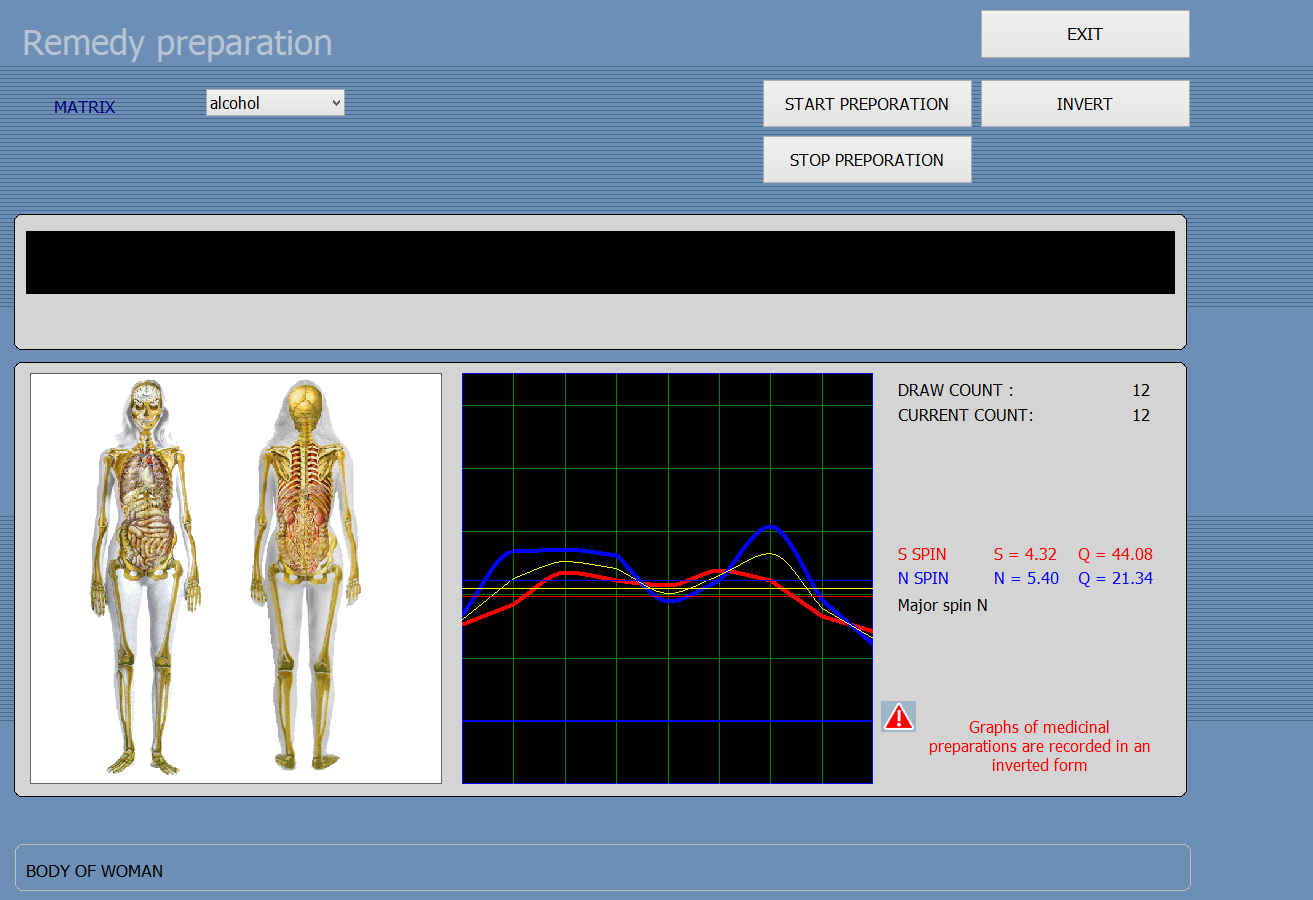Click the DRAW COUNT value
Screen dimensions: 1313x900
1141,390
